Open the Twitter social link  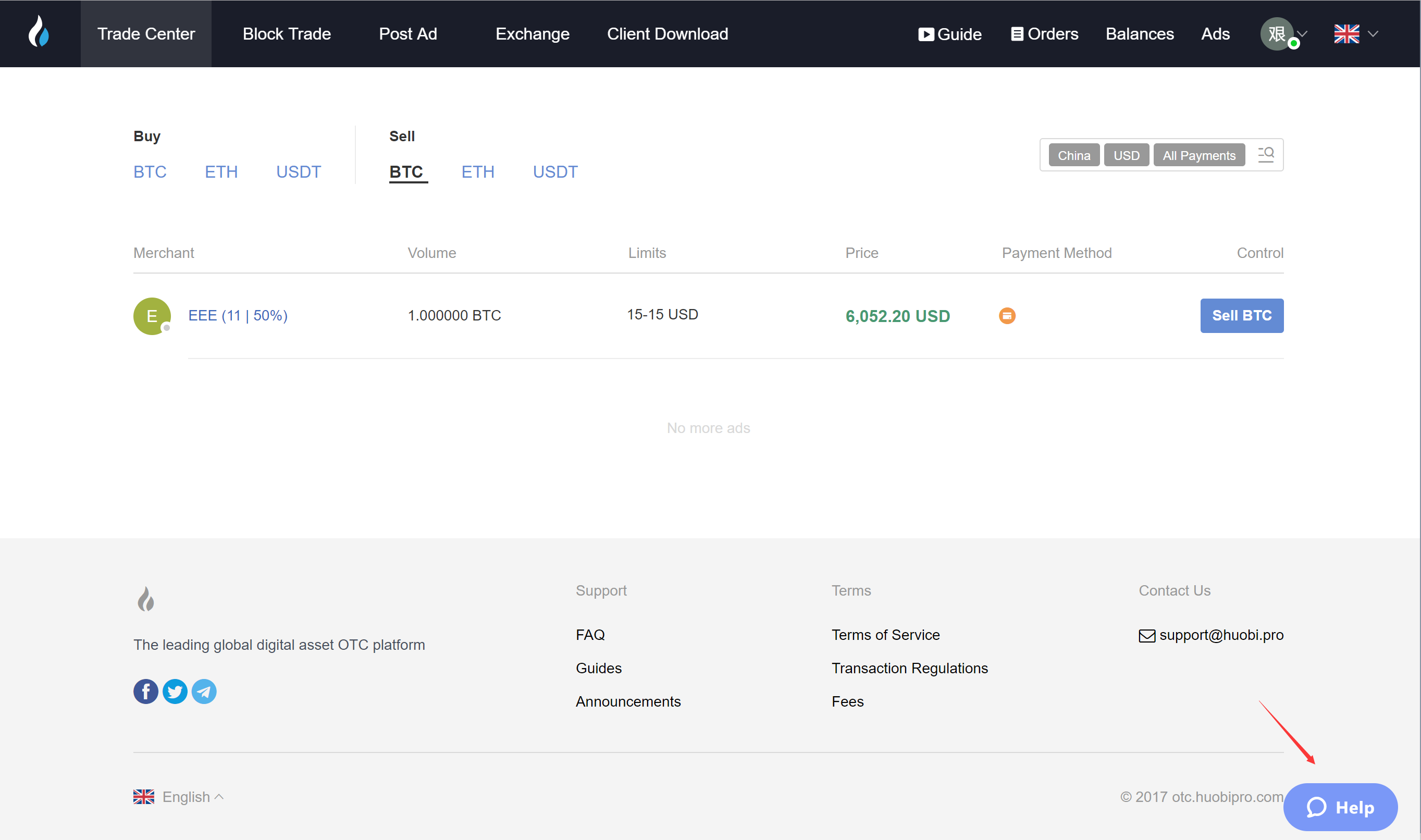tap(175, 691)
